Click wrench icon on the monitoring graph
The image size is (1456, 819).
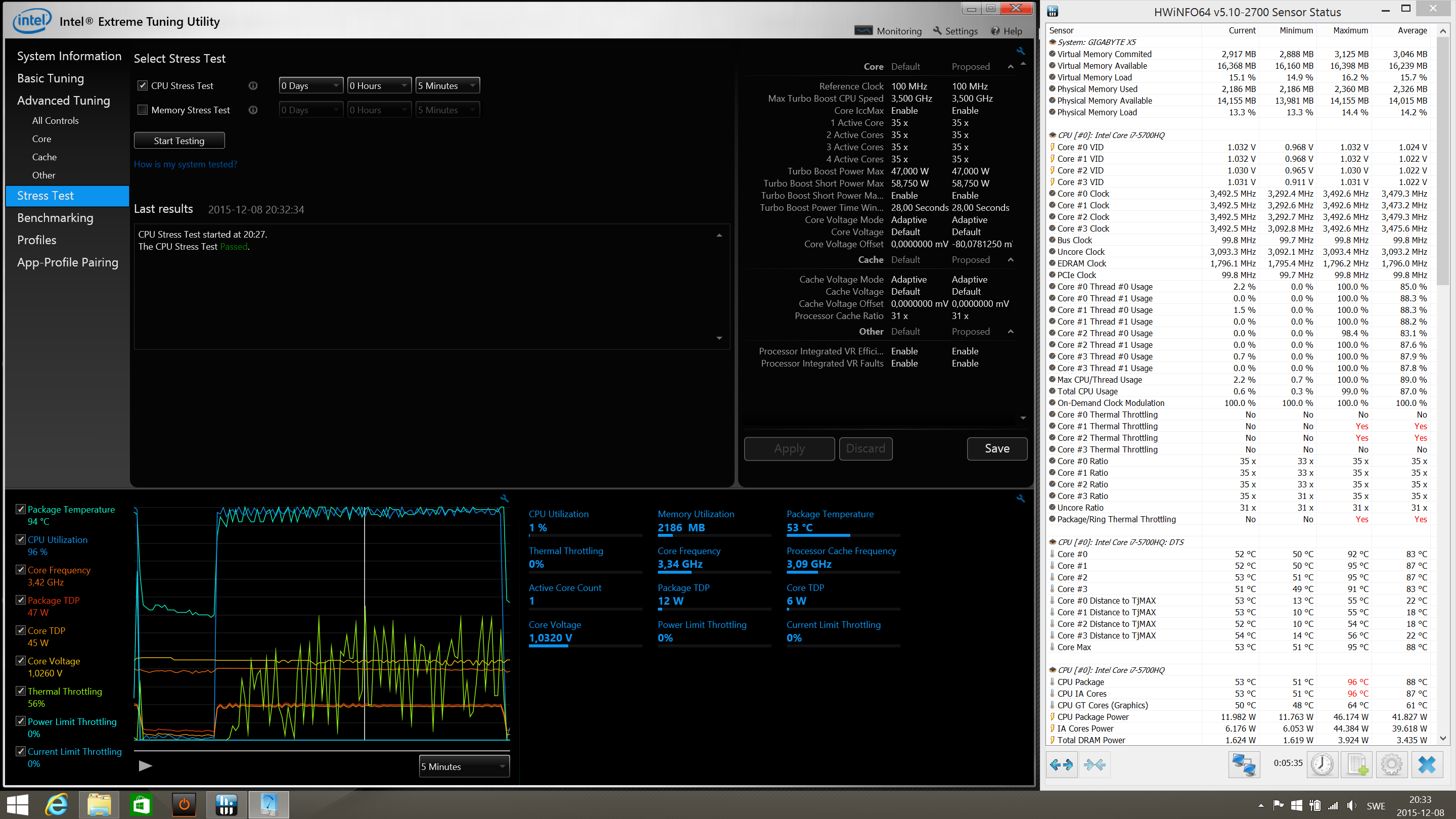click(505, 498)
